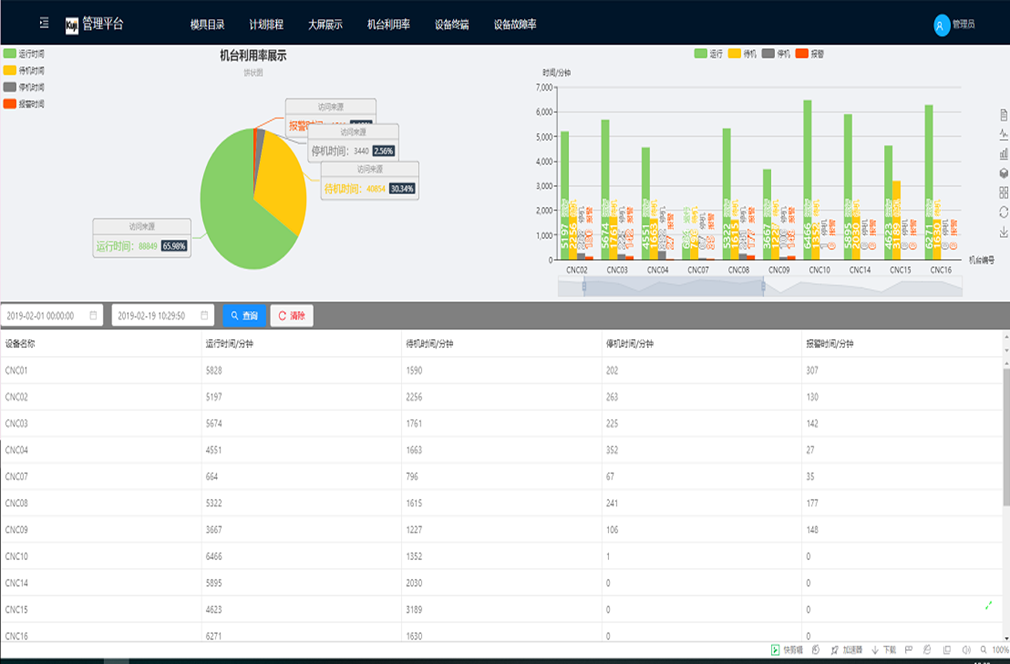Click the table vertical scrollbar thumb
The image size is (1010, 664).
(x=1006, y=438)
